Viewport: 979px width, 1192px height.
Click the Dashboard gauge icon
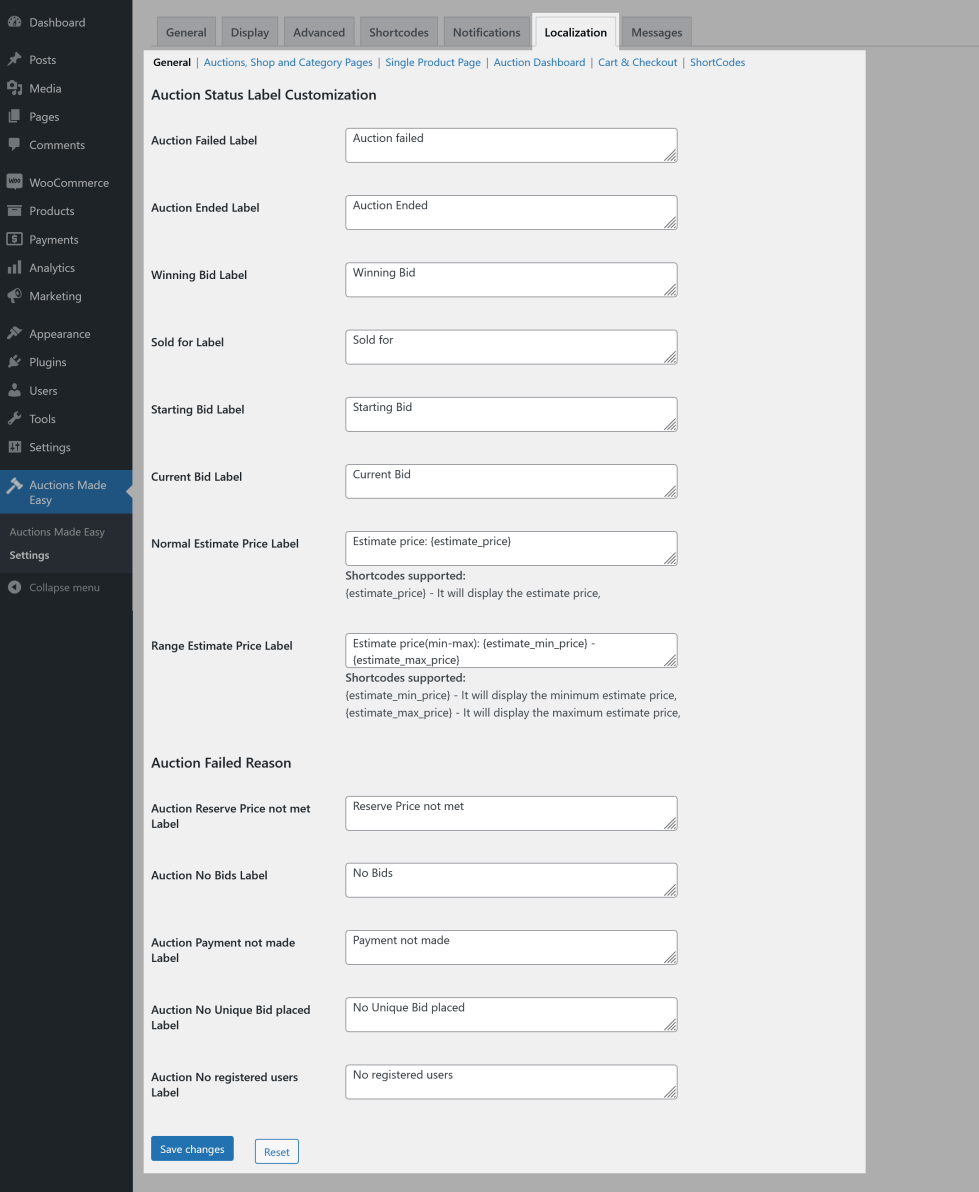(x=14, y=22)
